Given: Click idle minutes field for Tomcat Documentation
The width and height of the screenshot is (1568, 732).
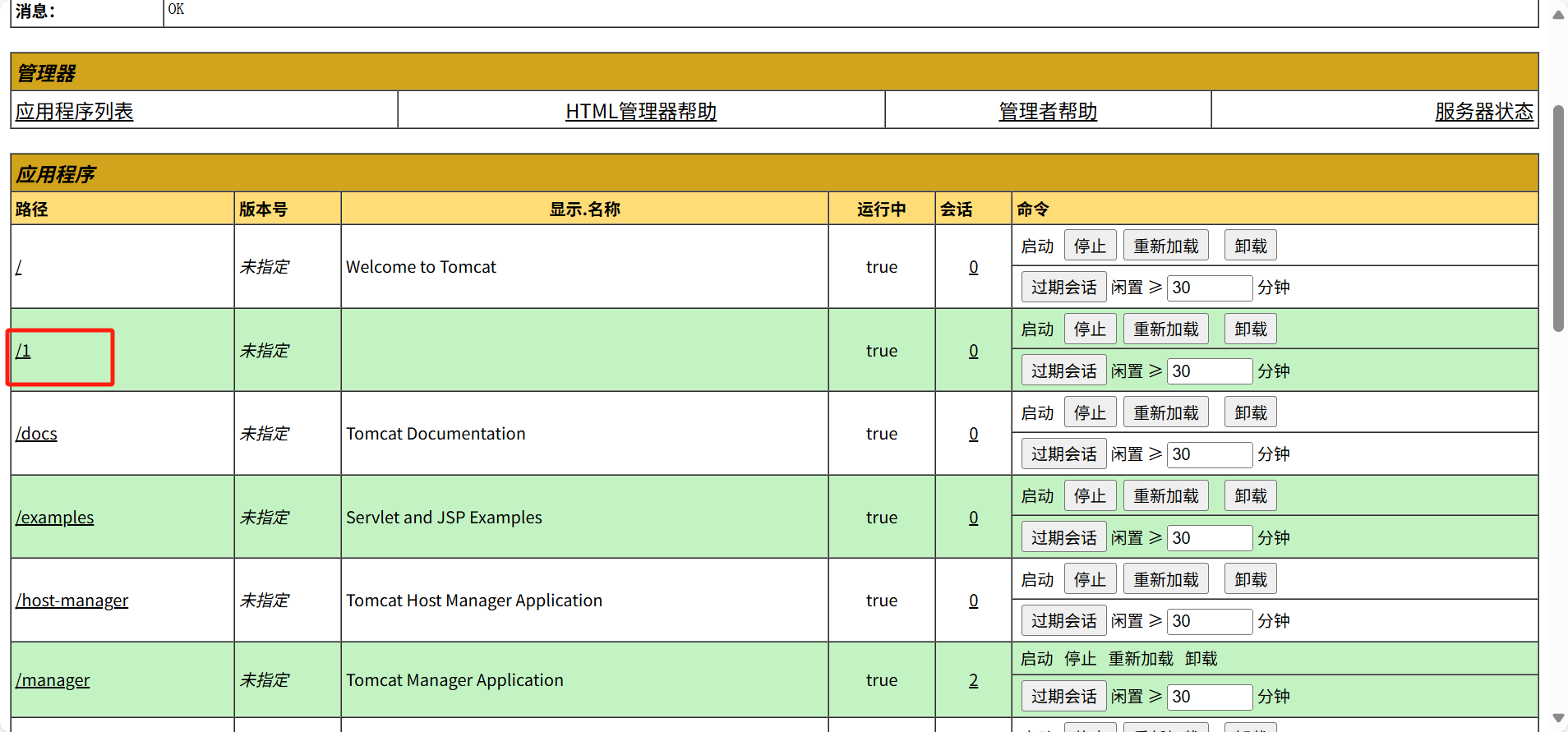Looking at the screenshot, I should (x=1210, y=454).
